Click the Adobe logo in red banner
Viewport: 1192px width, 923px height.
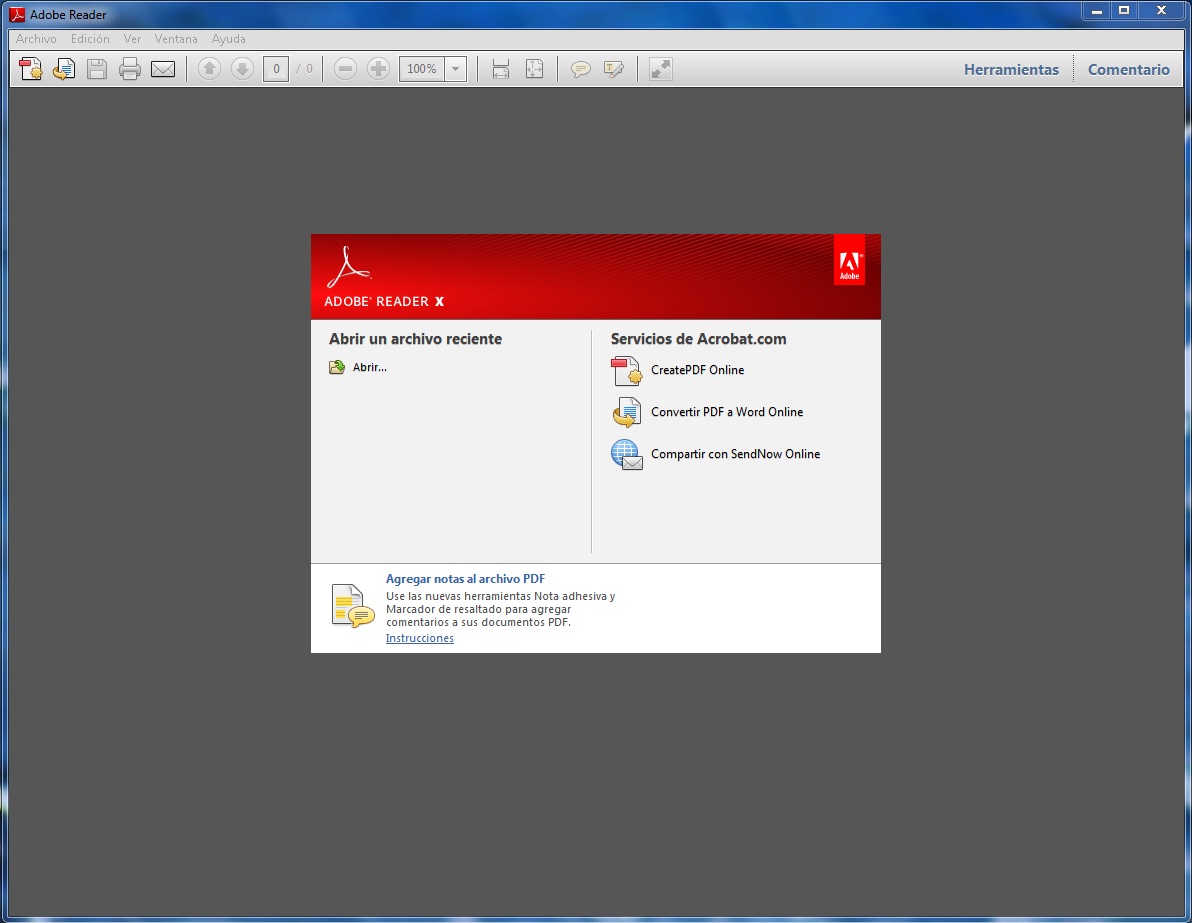(x=849, y=261)
